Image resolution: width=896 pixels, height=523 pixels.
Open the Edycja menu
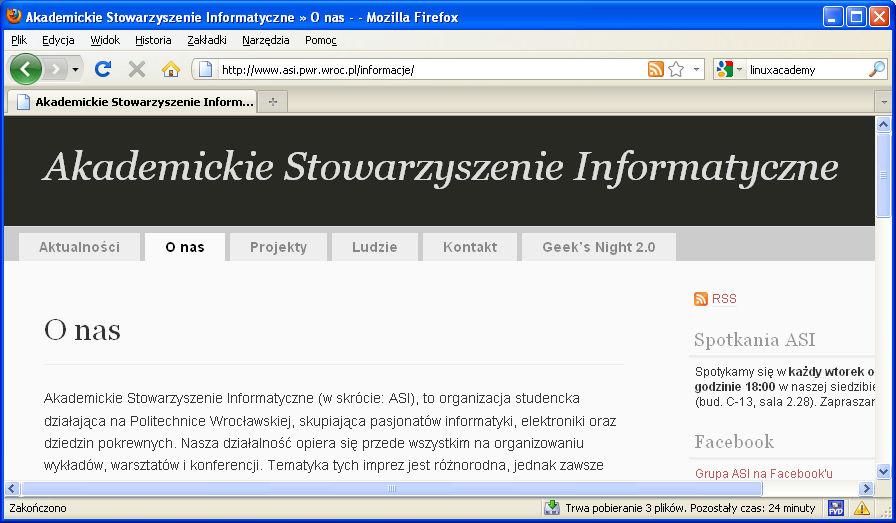tap(58, 40)
